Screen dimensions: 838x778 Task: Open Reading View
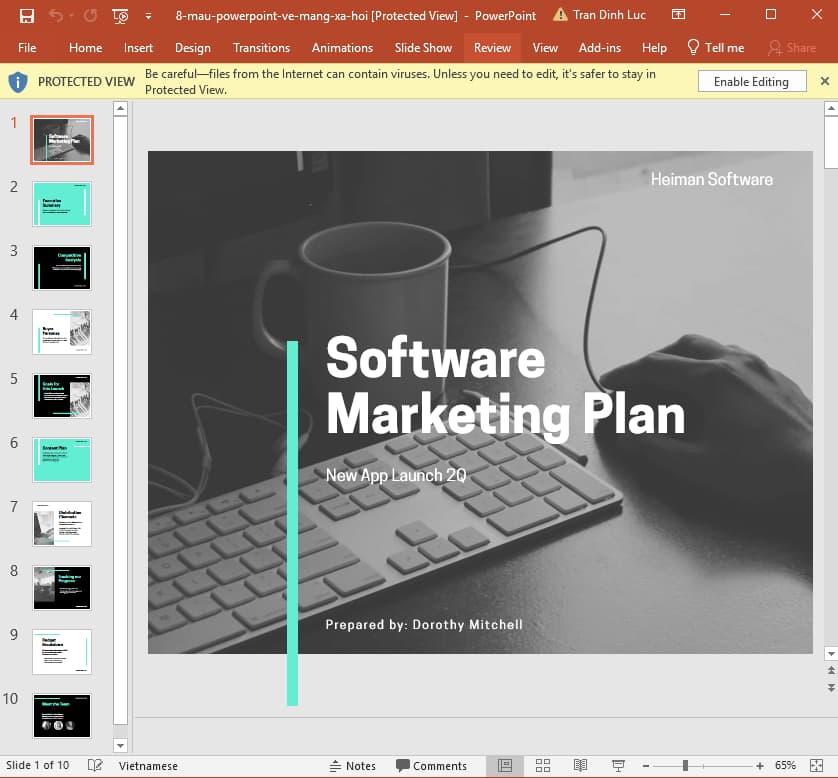coord(581,765)
